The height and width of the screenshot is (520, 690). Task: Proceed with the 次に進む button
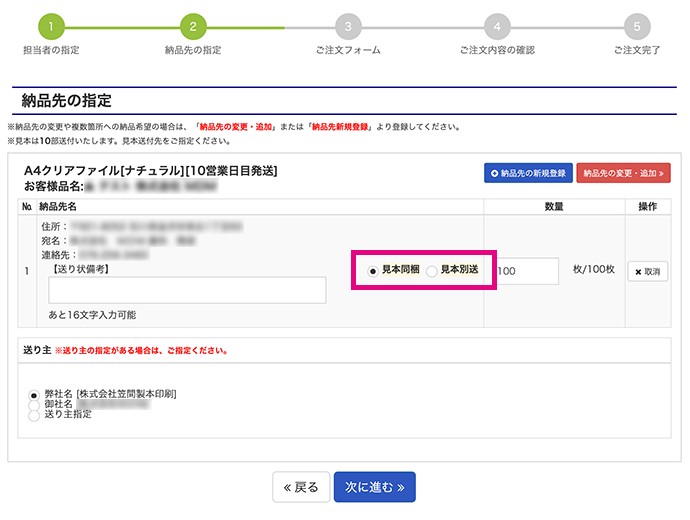coord(374,487)
